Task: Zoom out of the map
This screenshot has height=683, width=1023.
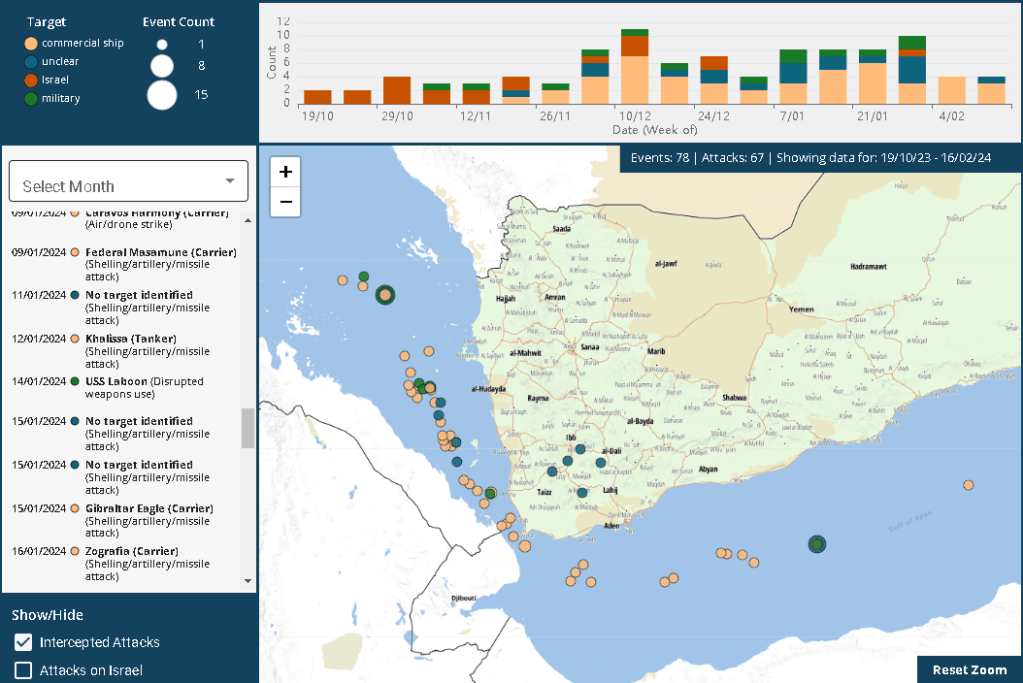Action: (286, 202)
